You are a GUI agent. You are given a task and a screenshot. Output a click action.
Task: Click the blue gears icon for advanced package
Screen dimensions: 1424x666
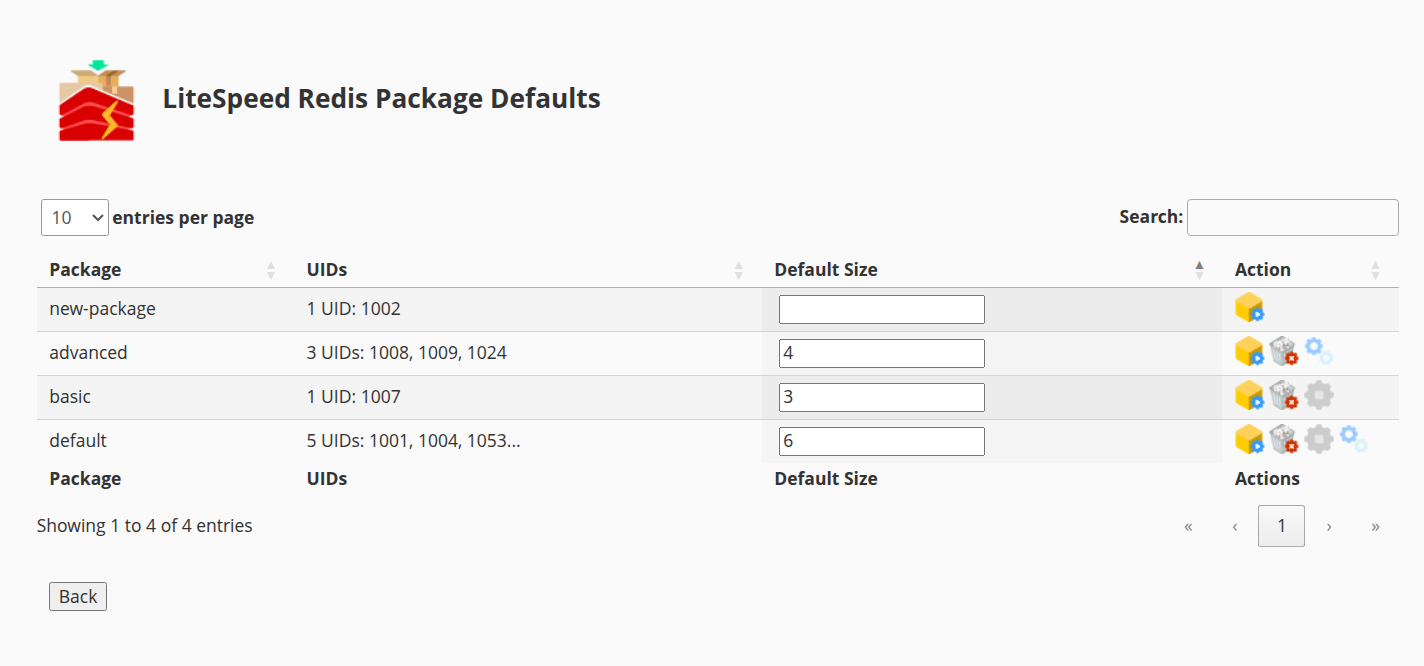click(1317, 350)
